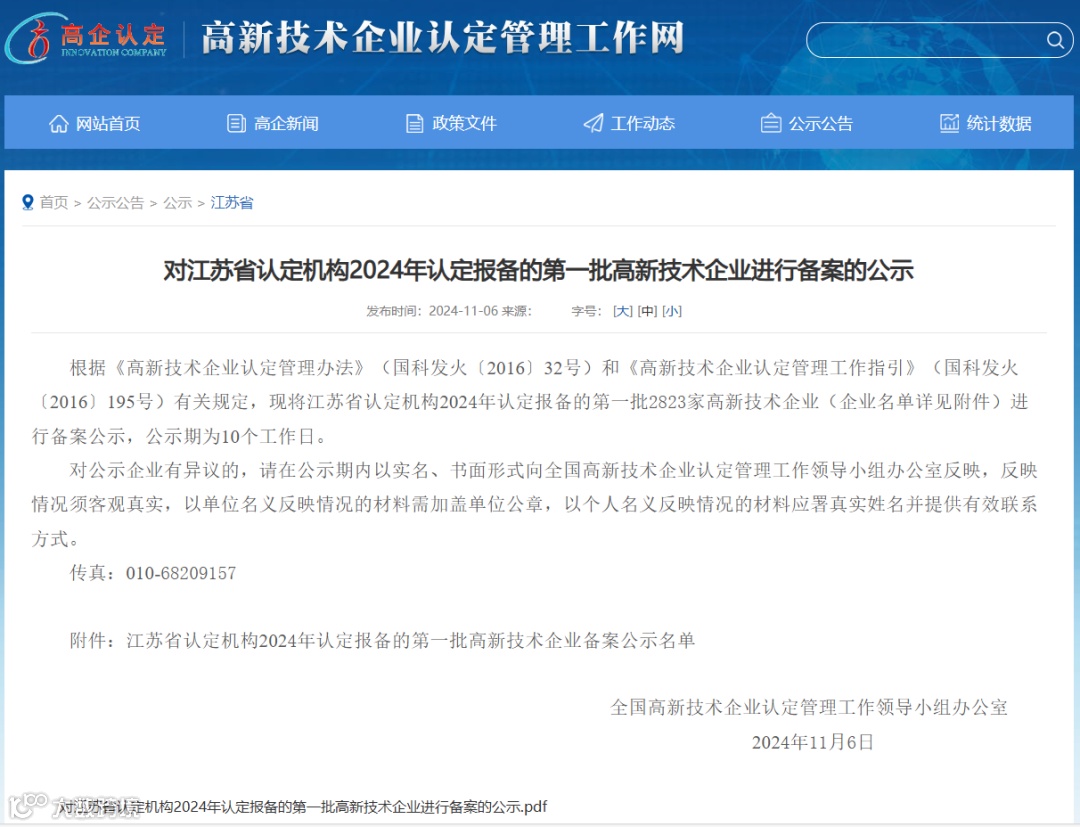
Task: Go to 公示公告 in the breadcrumb
Action: [115, 202]
